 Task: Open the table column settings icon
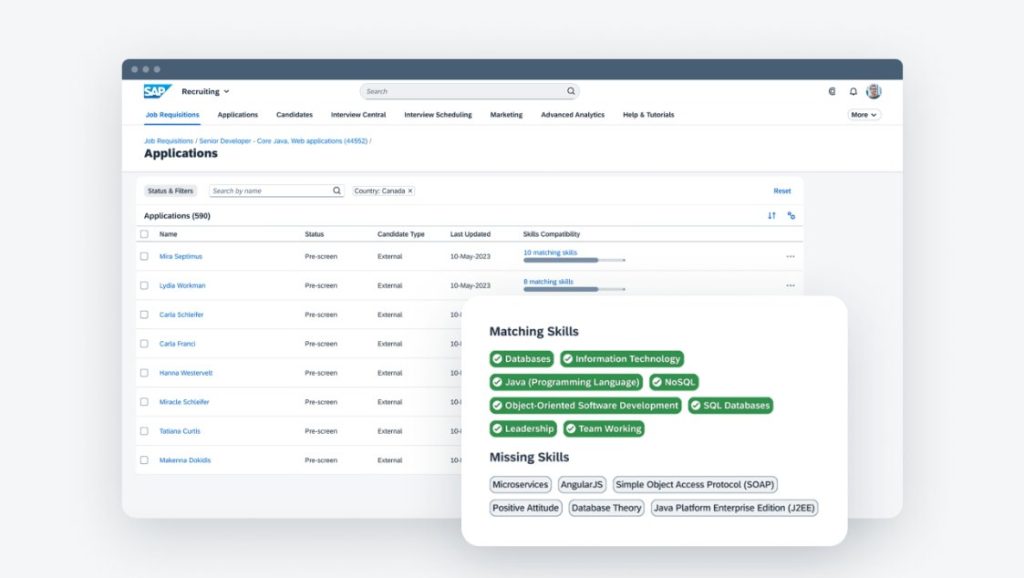point(791,215)
